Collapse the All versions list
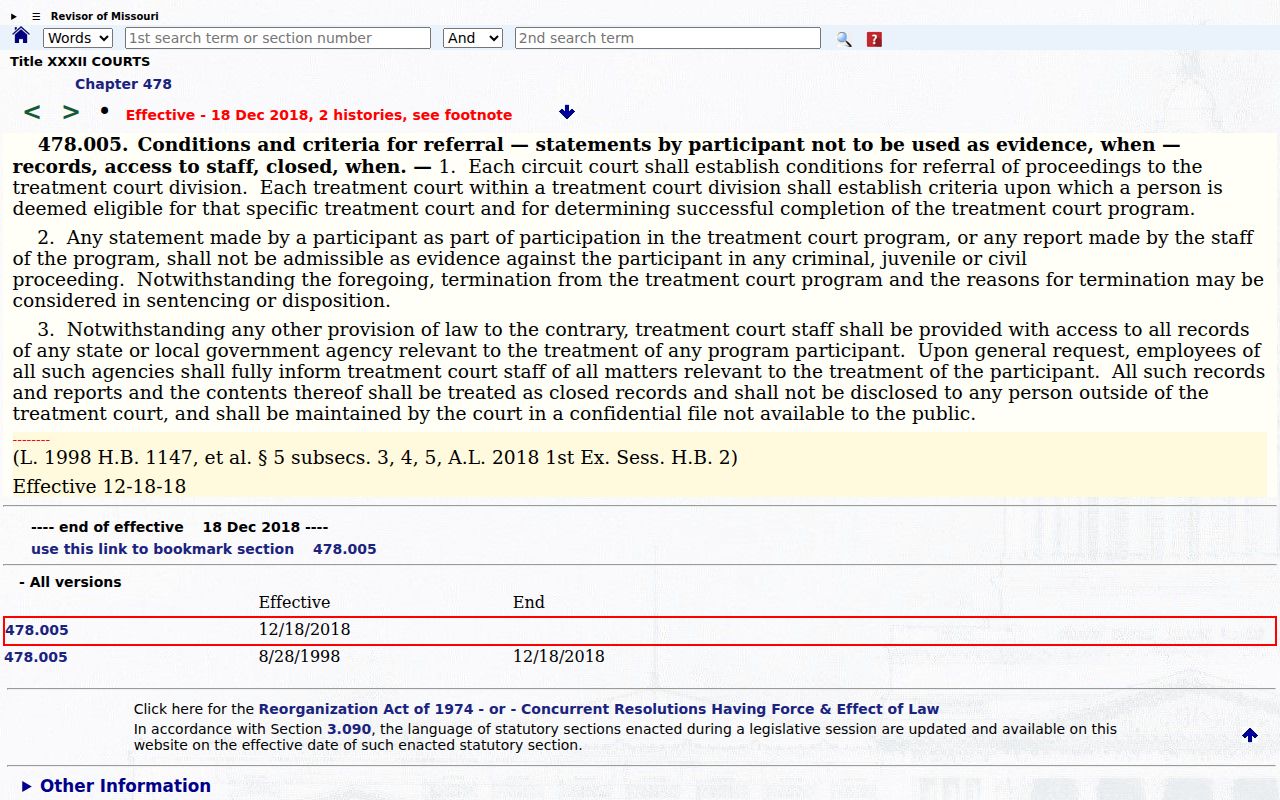1280x800 pixels. 70,582
